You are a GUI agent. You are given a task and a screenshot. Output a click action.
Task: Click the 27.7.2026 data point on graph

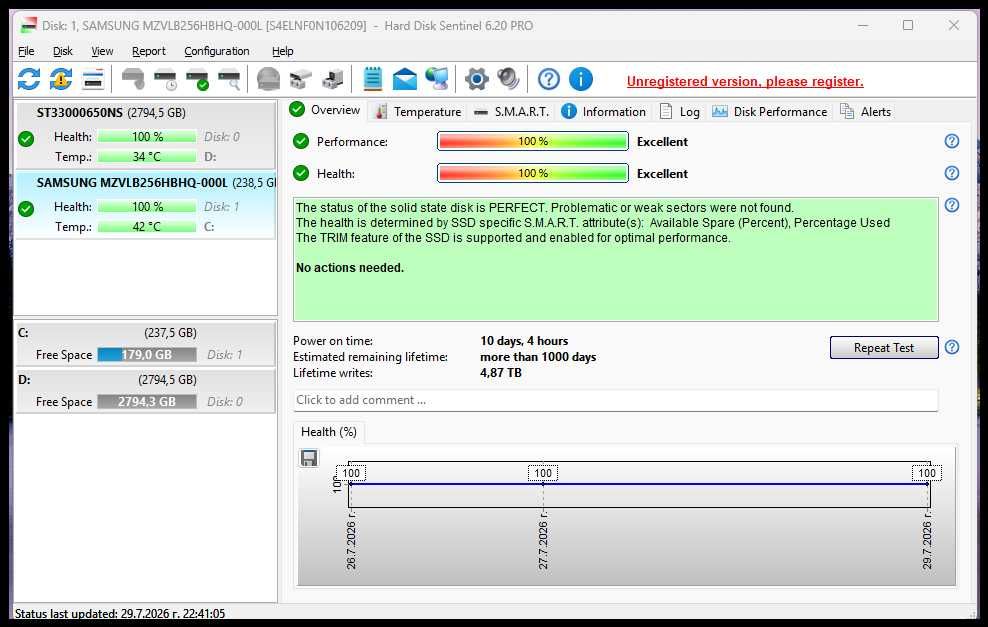(543, 484)
